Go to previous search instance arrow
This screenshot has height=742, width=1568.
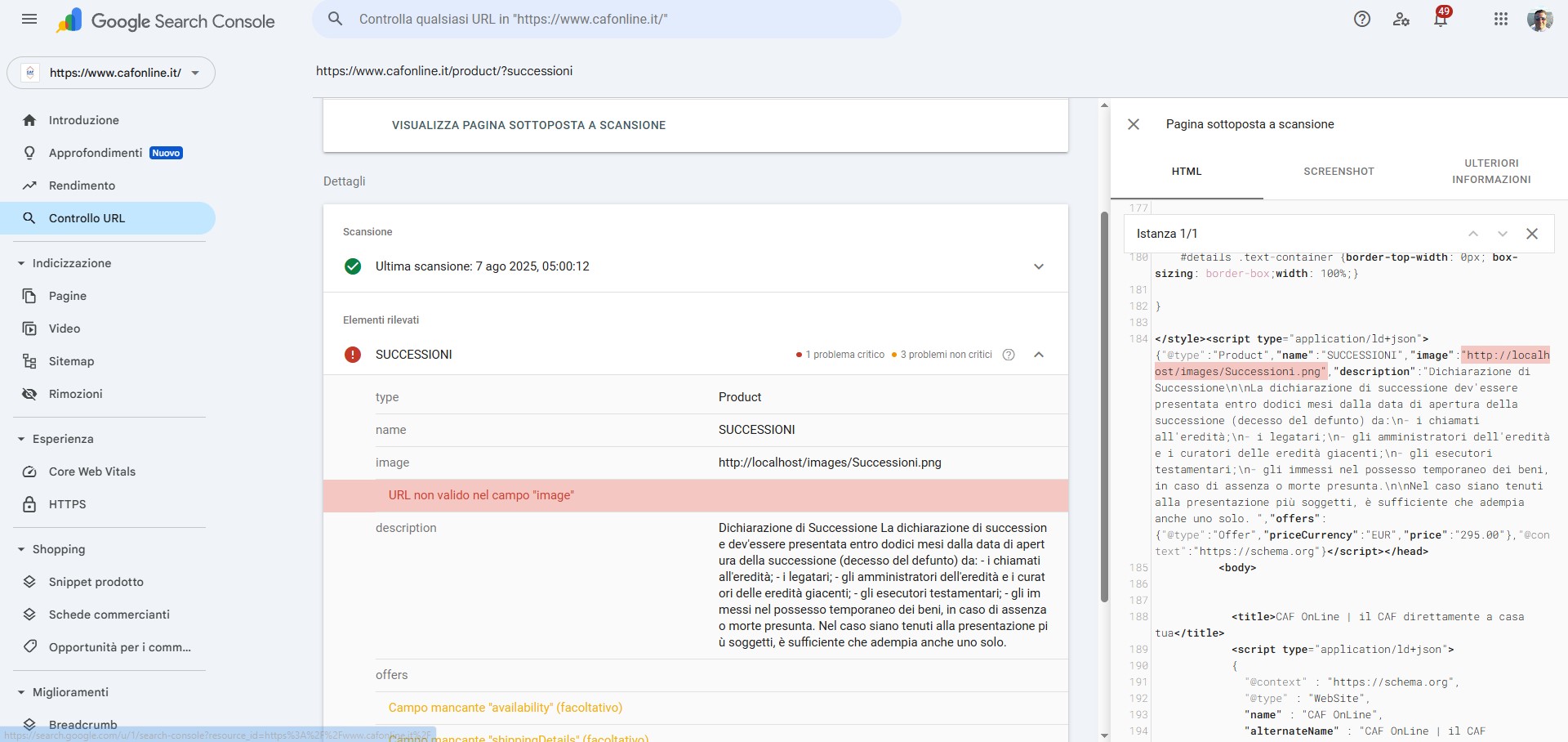1473,234
